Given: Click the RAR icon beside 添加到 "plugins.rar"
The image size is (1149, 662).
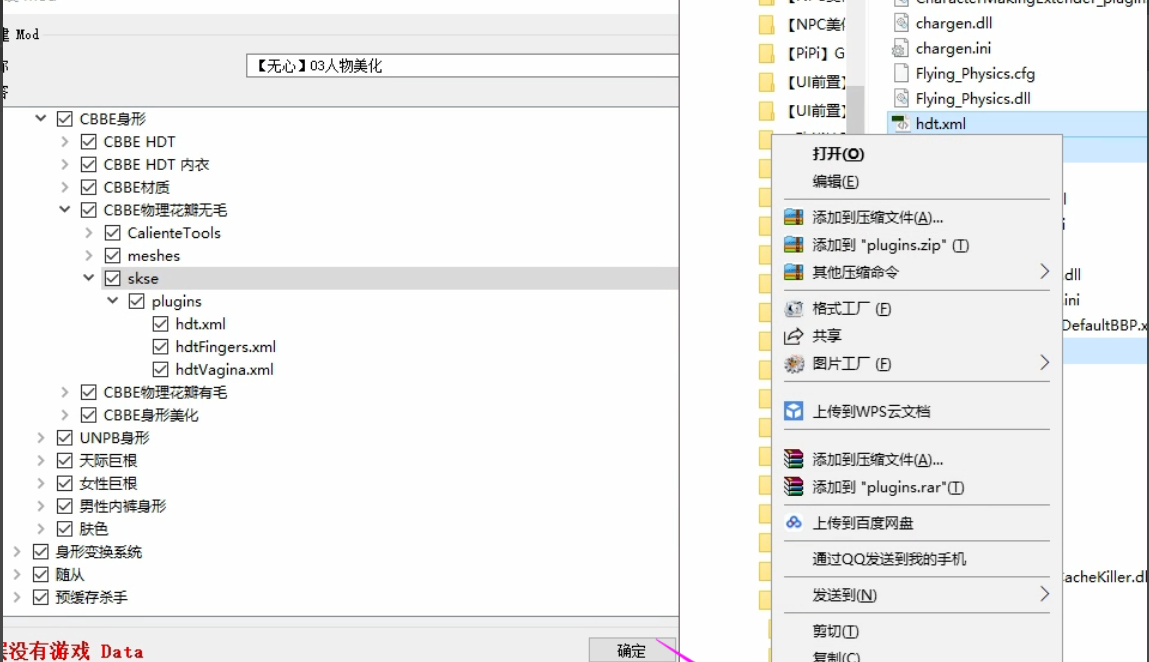Looking at the screenshot, I should point(794,487).
